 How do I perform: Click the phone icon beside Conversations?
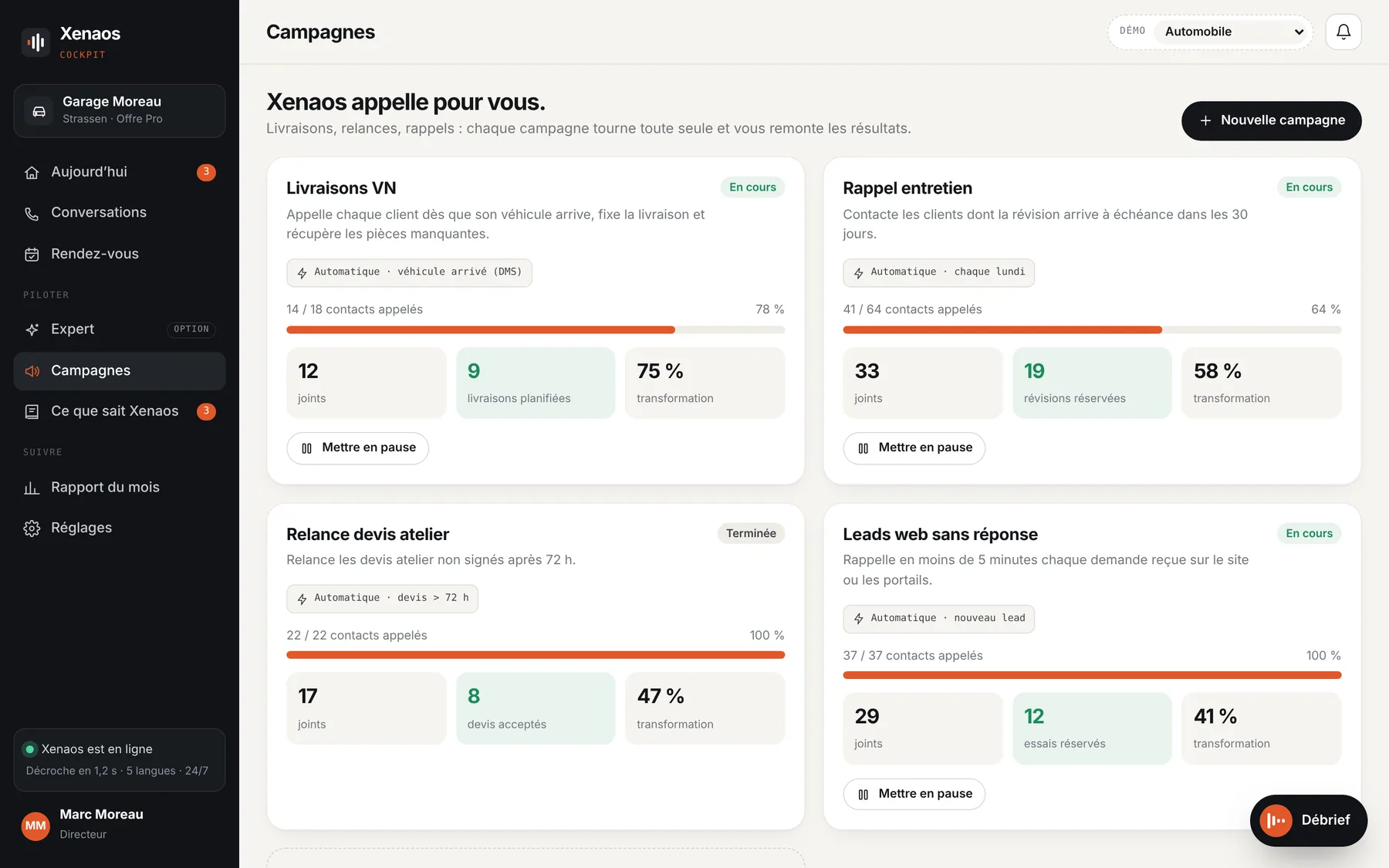coord(32,213)
